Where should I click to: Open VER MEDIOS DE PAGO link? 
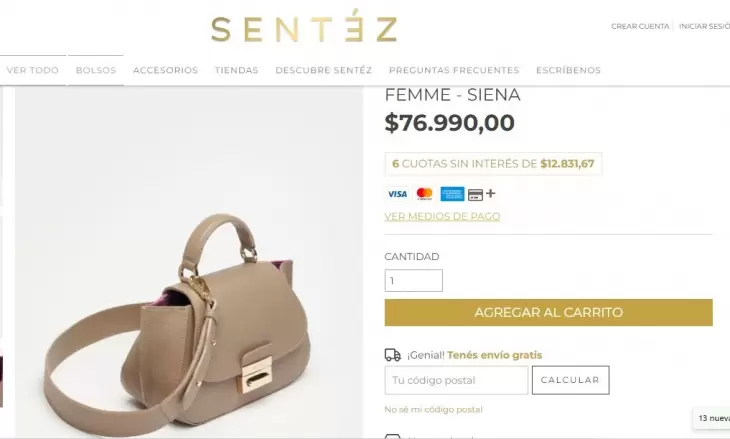tap(442, 216)
